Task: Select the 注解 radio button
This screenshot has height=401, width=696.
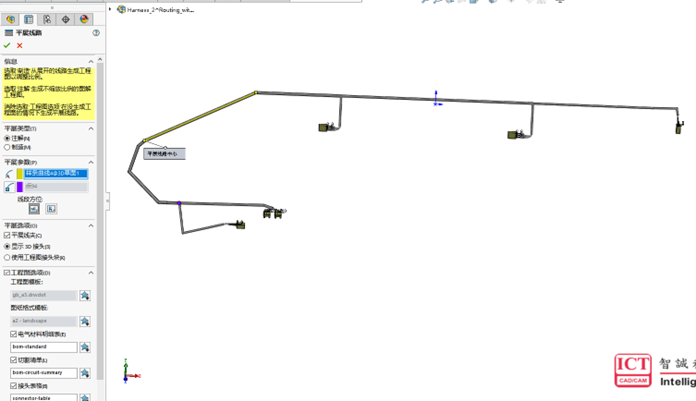Action: [8, 138]
